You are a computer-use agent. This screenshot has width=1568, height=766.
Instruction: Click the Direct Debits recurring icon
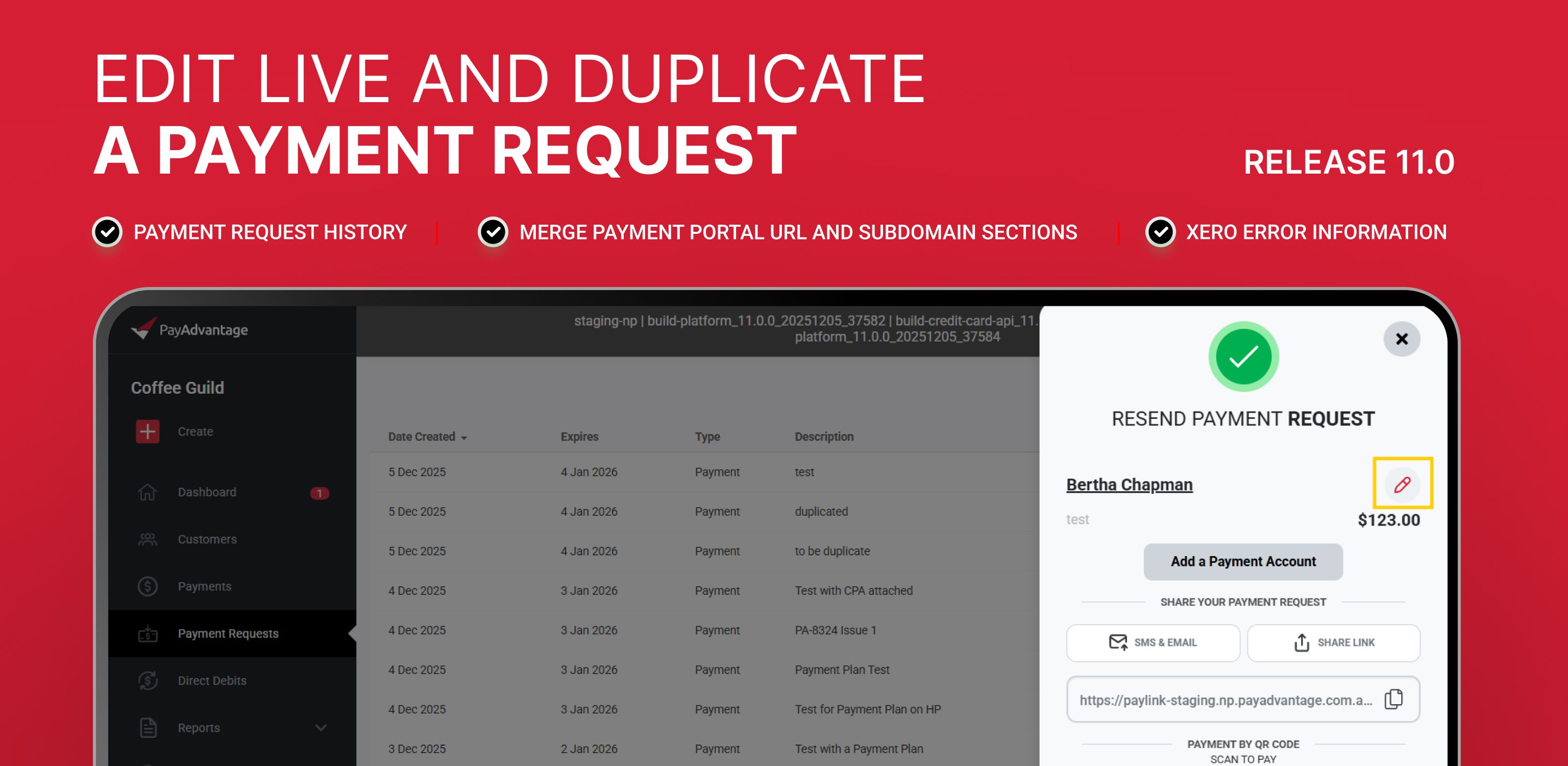pos(148,681)
